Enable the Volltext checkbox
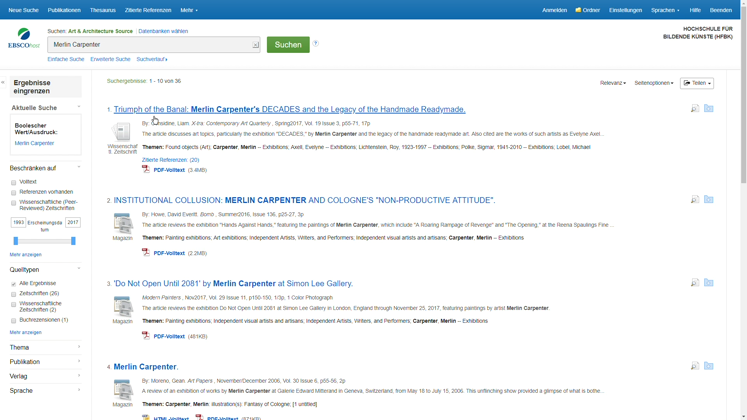 [14, 182]
